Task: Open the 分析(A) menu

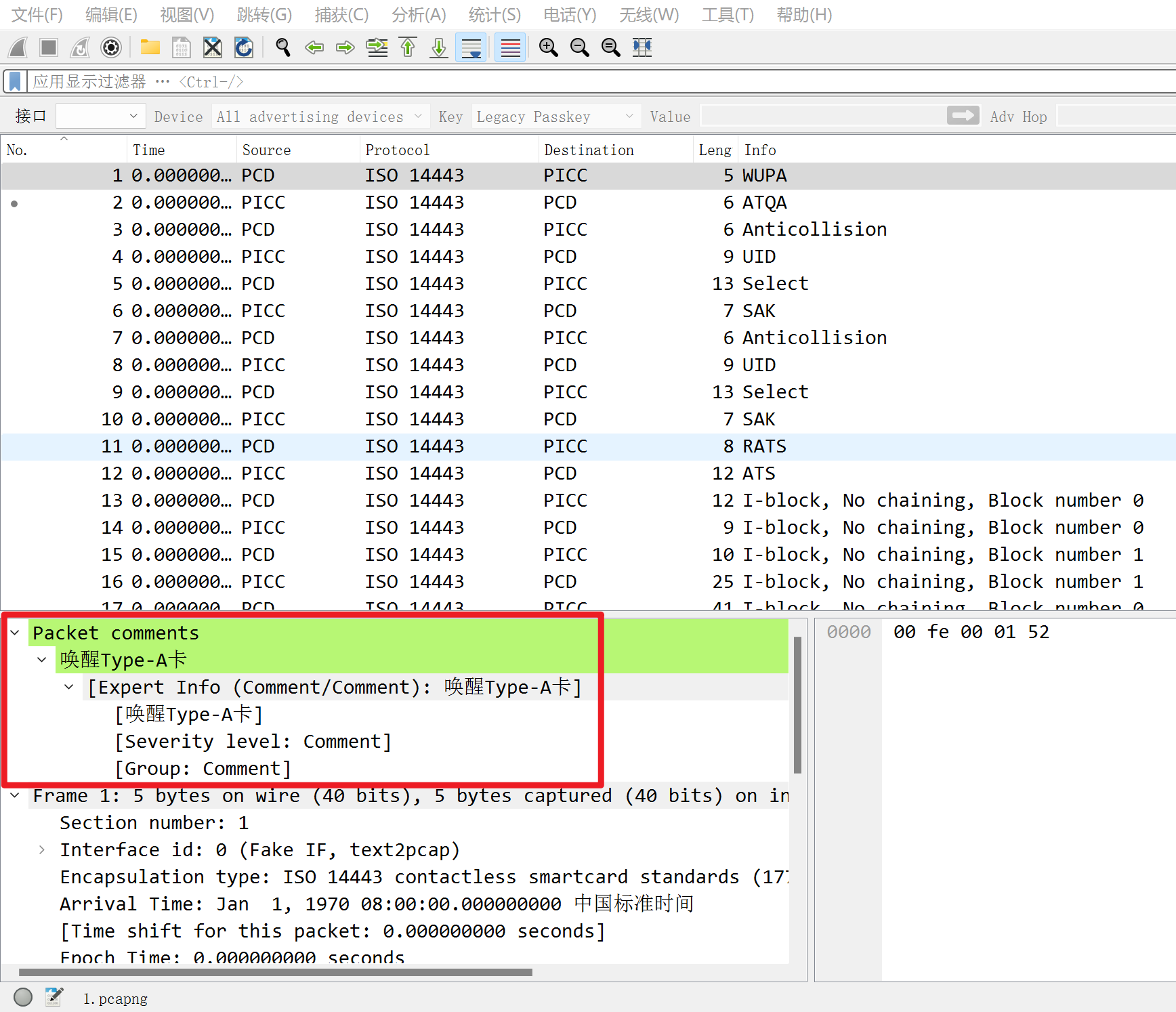Action: (x=419, y=15)
